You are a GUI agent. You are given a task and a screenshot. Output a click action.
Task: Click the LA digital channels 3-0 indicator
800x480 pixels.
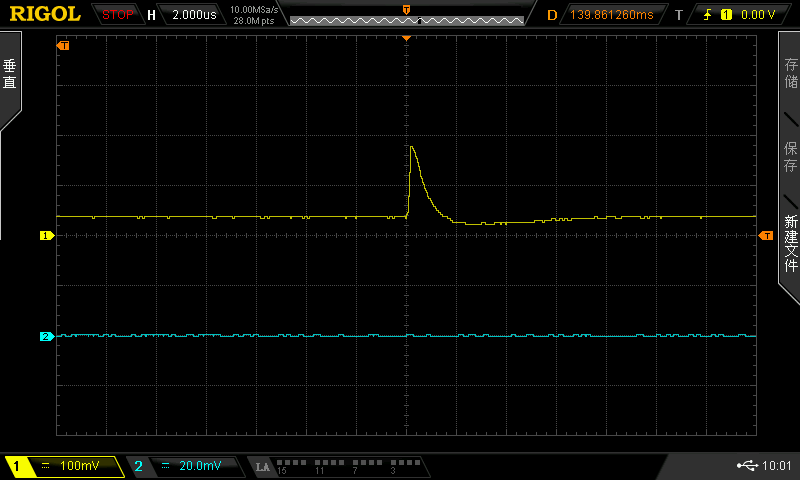(x=406, y=466)
